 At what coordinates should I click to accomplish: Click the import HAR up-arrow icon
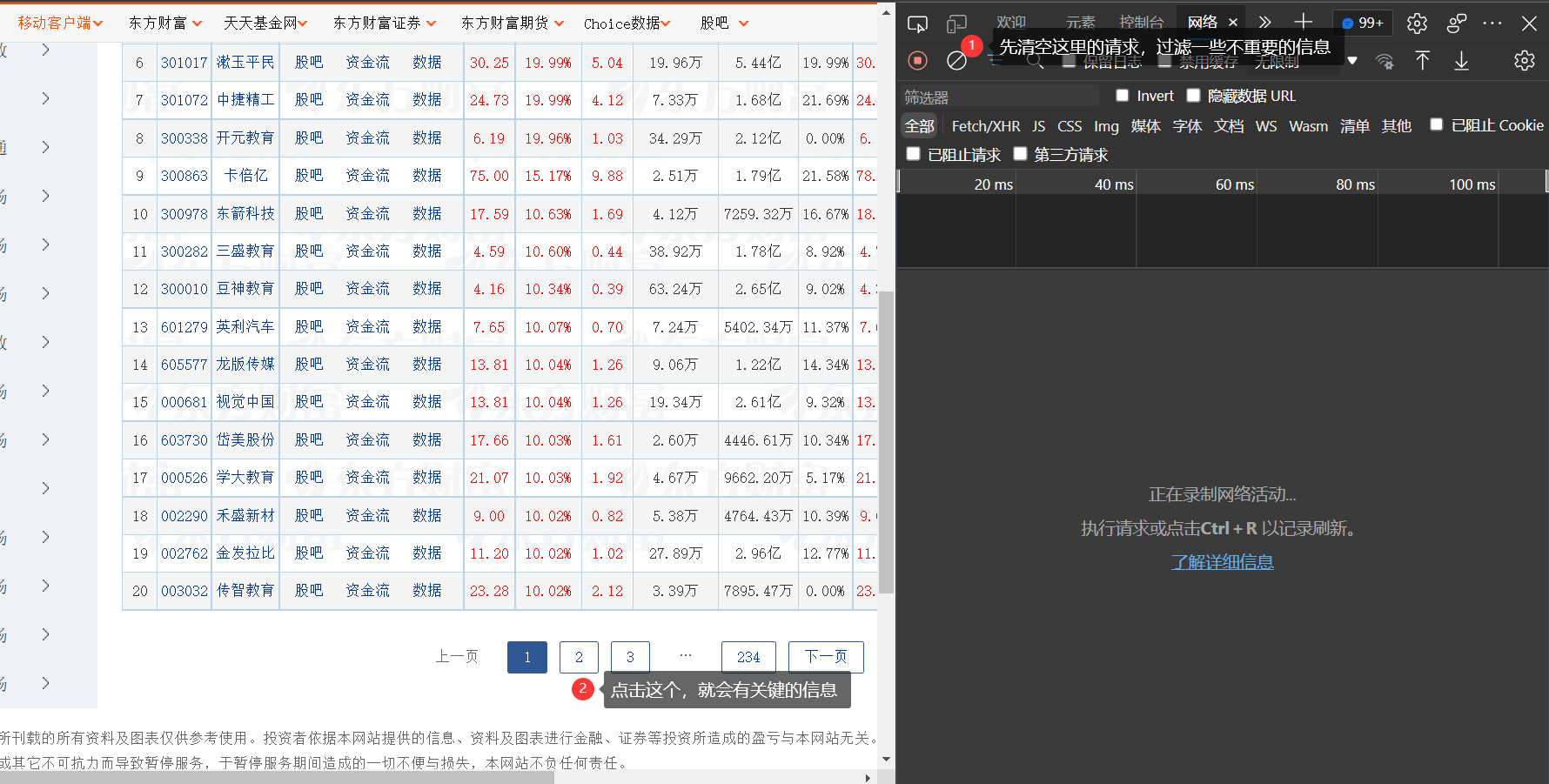click(1422, 60)
